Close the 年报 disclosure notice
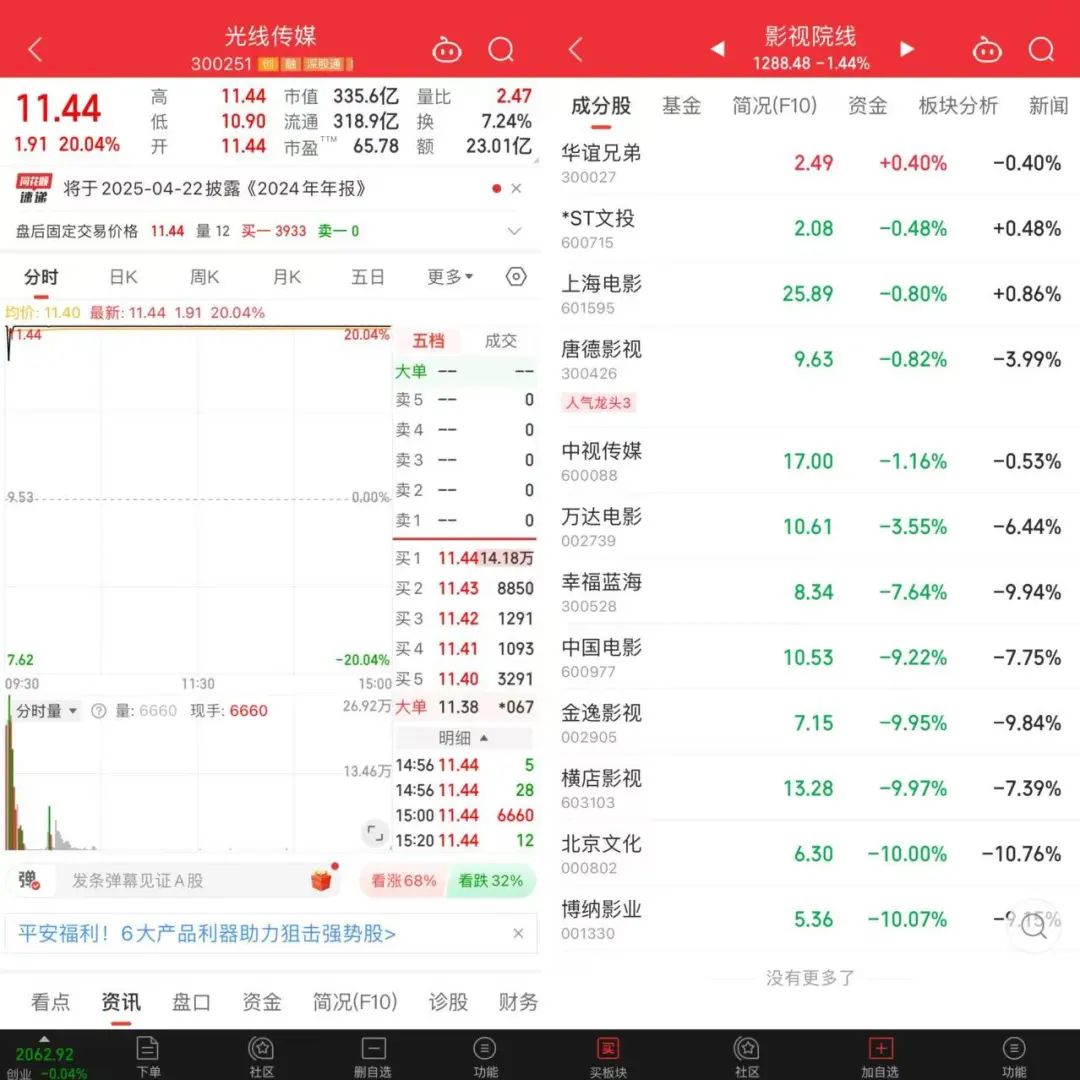The height and width of the screenshot is (1080, 1080). 516,188
